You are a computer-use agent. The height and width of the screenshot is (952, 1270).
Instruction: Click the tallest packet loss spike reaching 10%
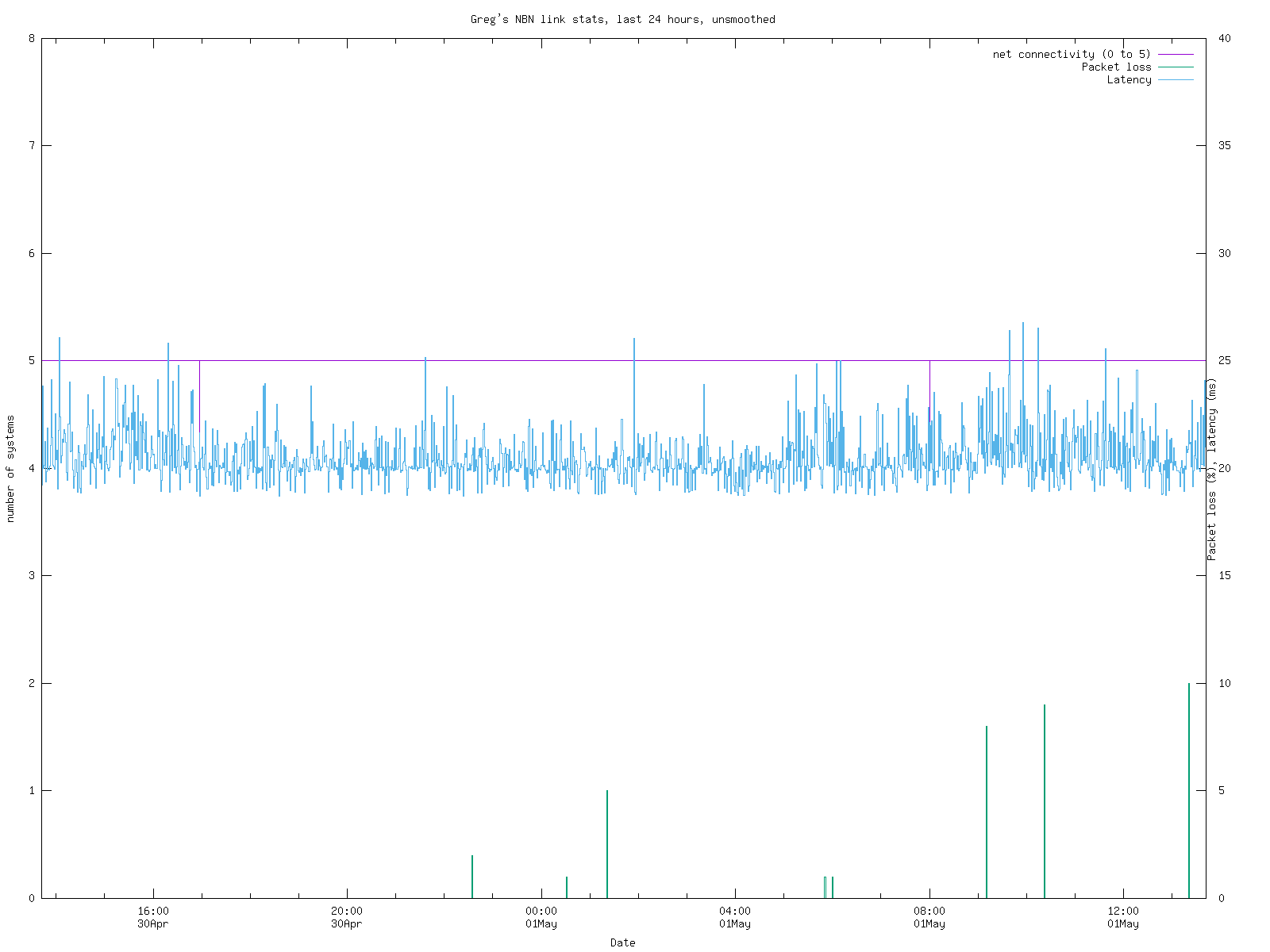(1188, 790)
